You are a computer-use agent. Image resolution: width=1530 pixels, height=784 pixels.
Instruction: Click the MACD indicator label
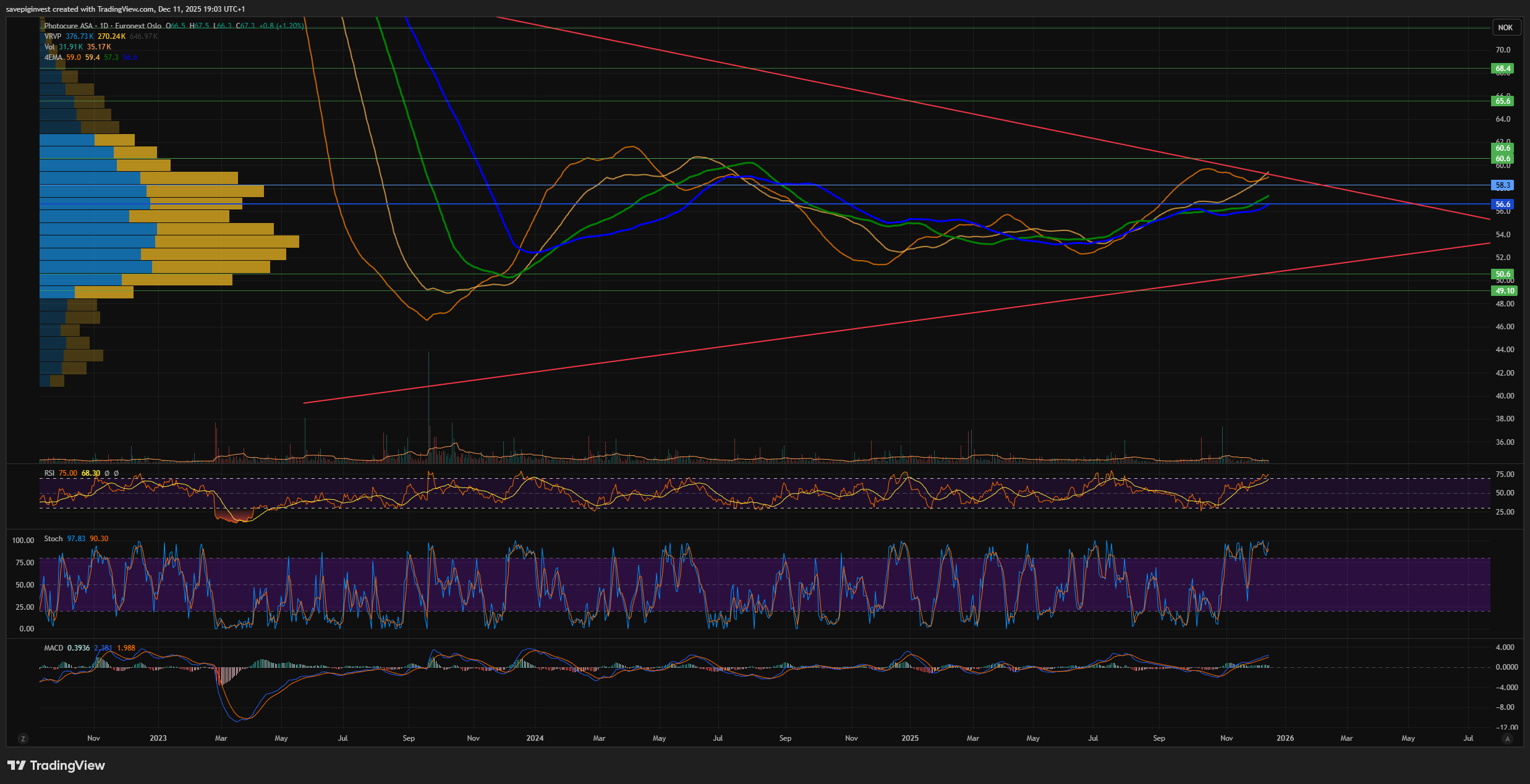tap(54, 648)
